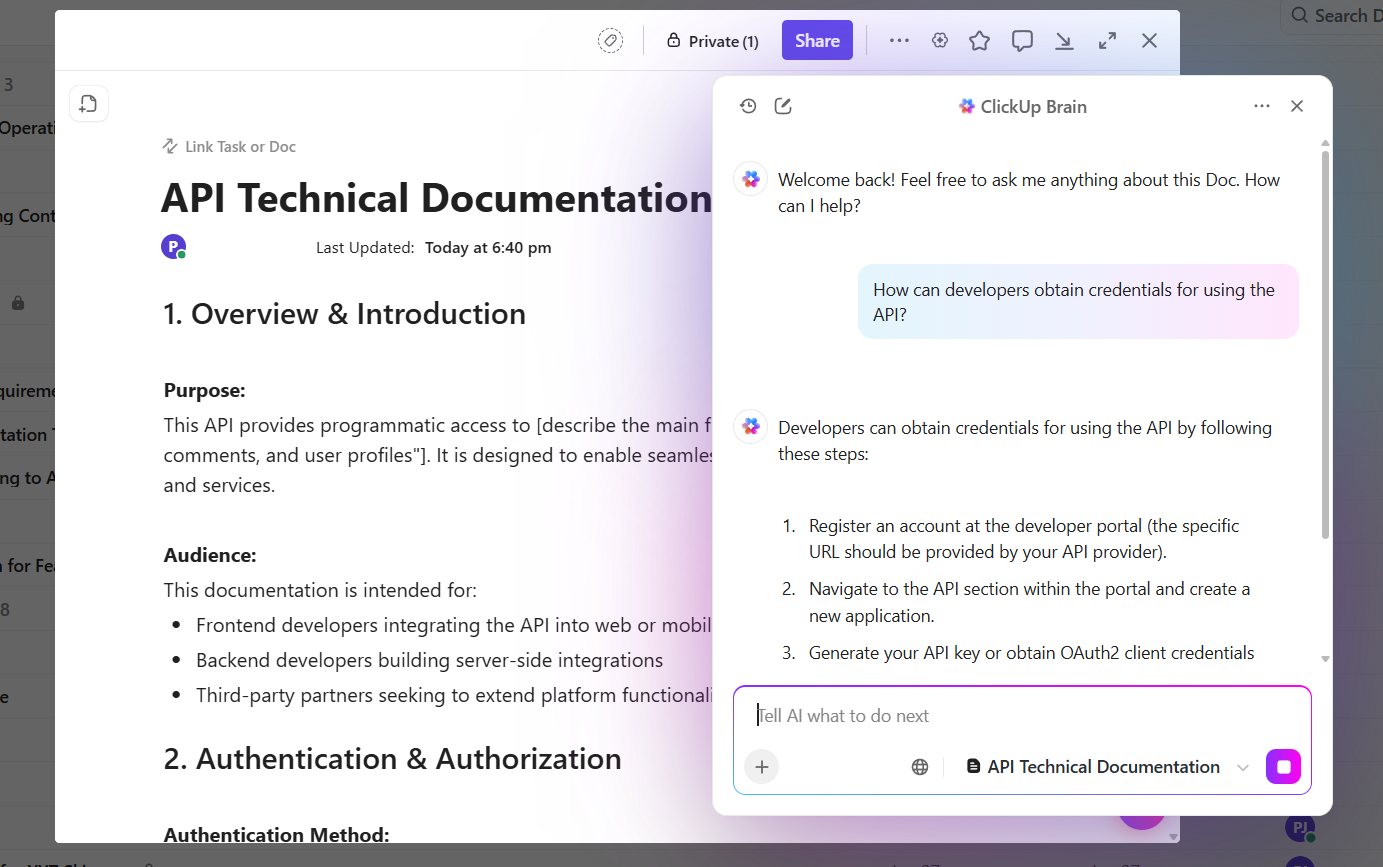Star this document as a favorite
The image size is (1383, 867).
click(979, 40)
